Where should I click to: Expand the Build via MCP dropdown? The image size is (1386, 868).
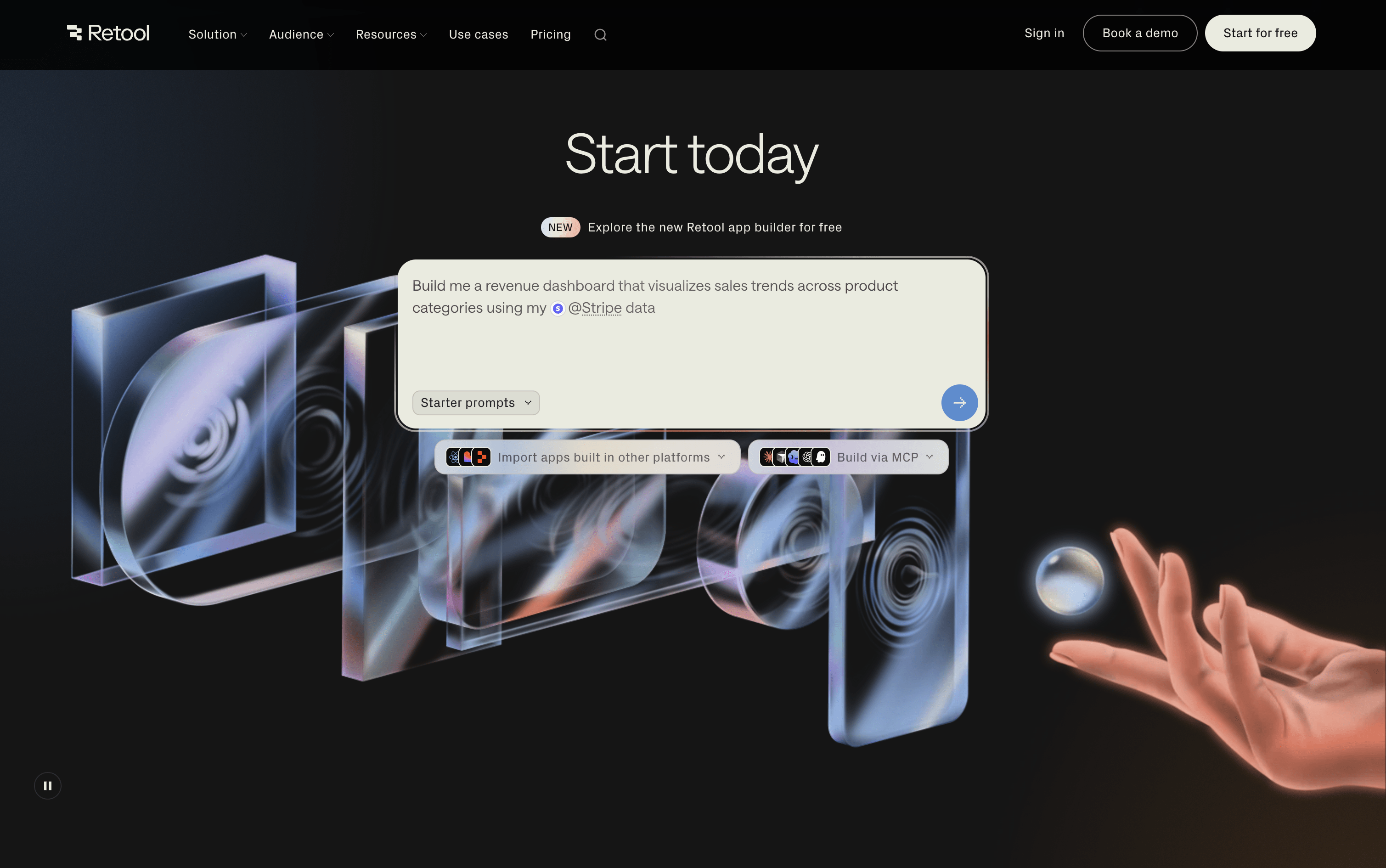pos(848,457)
